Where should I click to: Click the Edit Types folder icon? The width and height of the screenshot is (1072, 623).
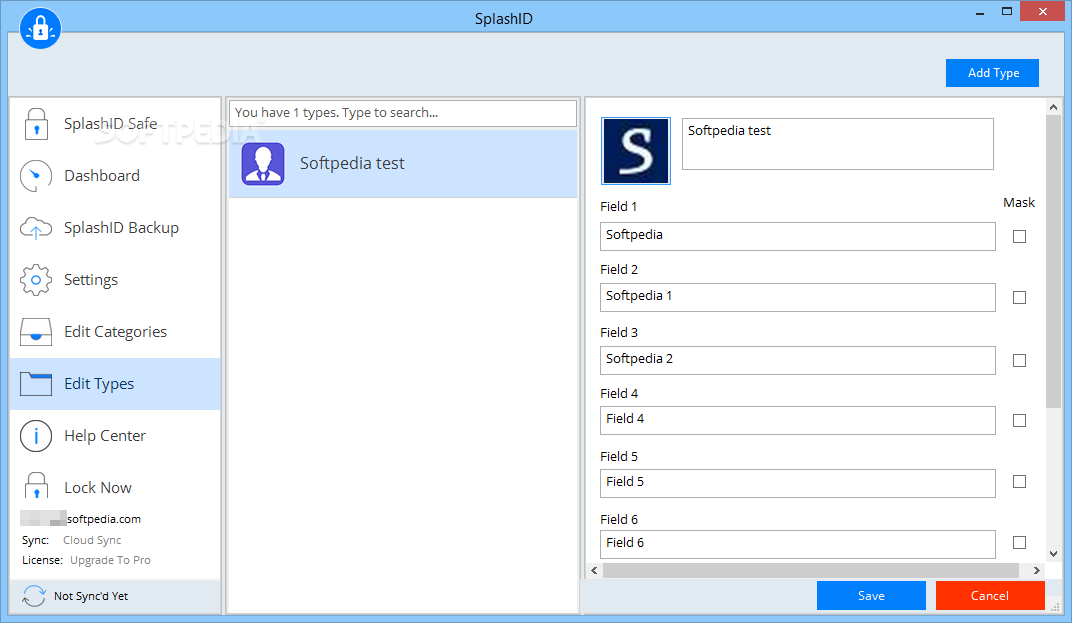pos(36,384)
